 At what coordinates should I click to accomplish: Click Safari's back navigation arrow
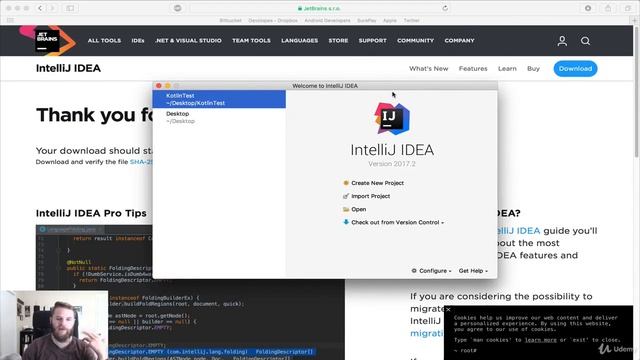[x=40, y=8]
